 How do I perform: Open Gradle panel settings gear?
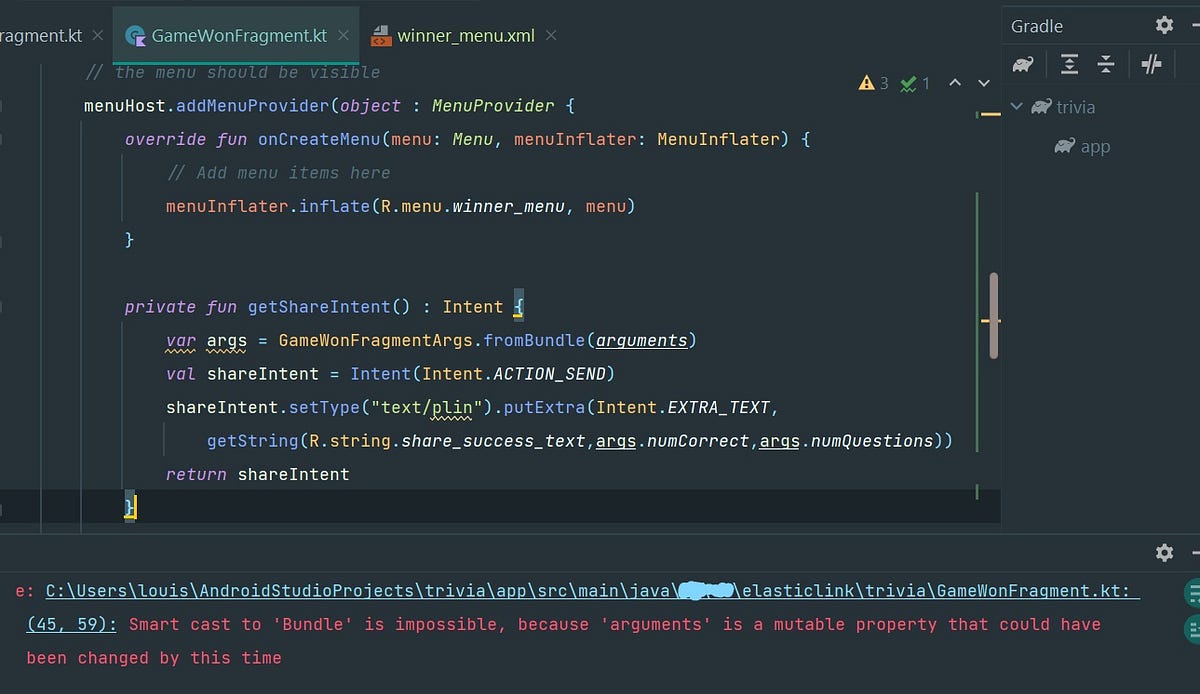pos(1164,23)
